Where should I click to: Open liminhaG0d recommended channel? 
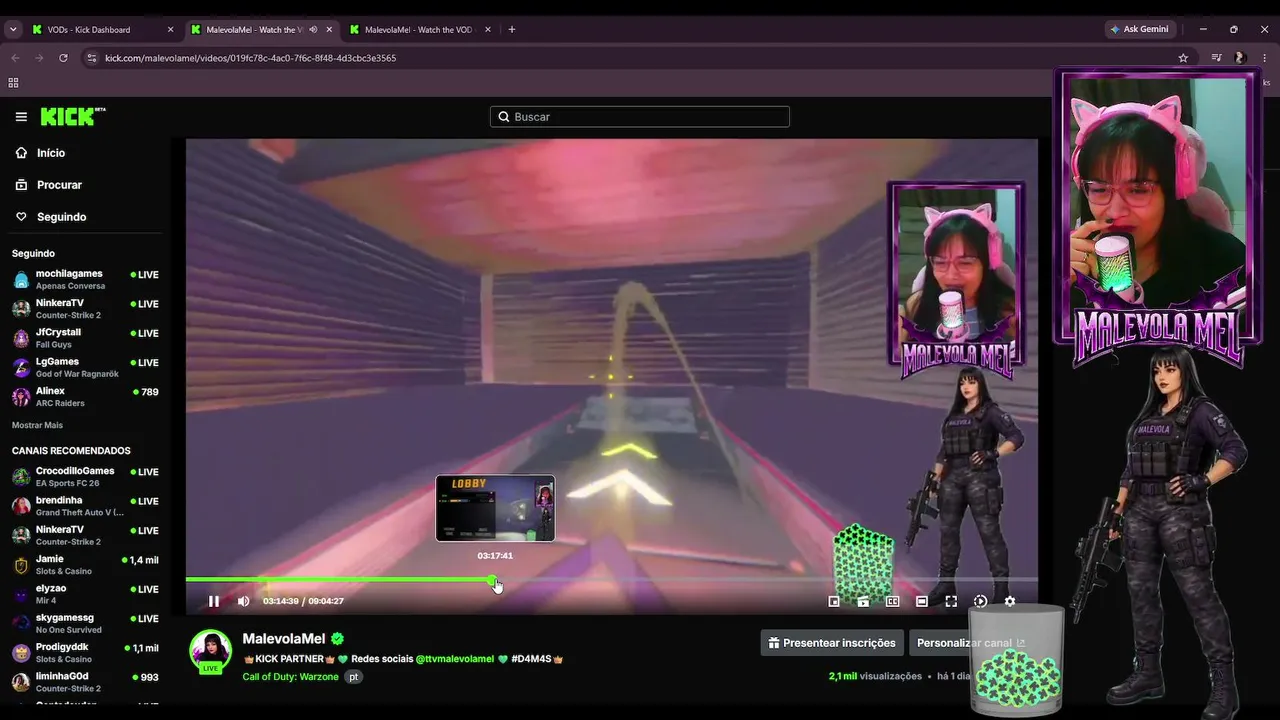(x=85, y=682)
